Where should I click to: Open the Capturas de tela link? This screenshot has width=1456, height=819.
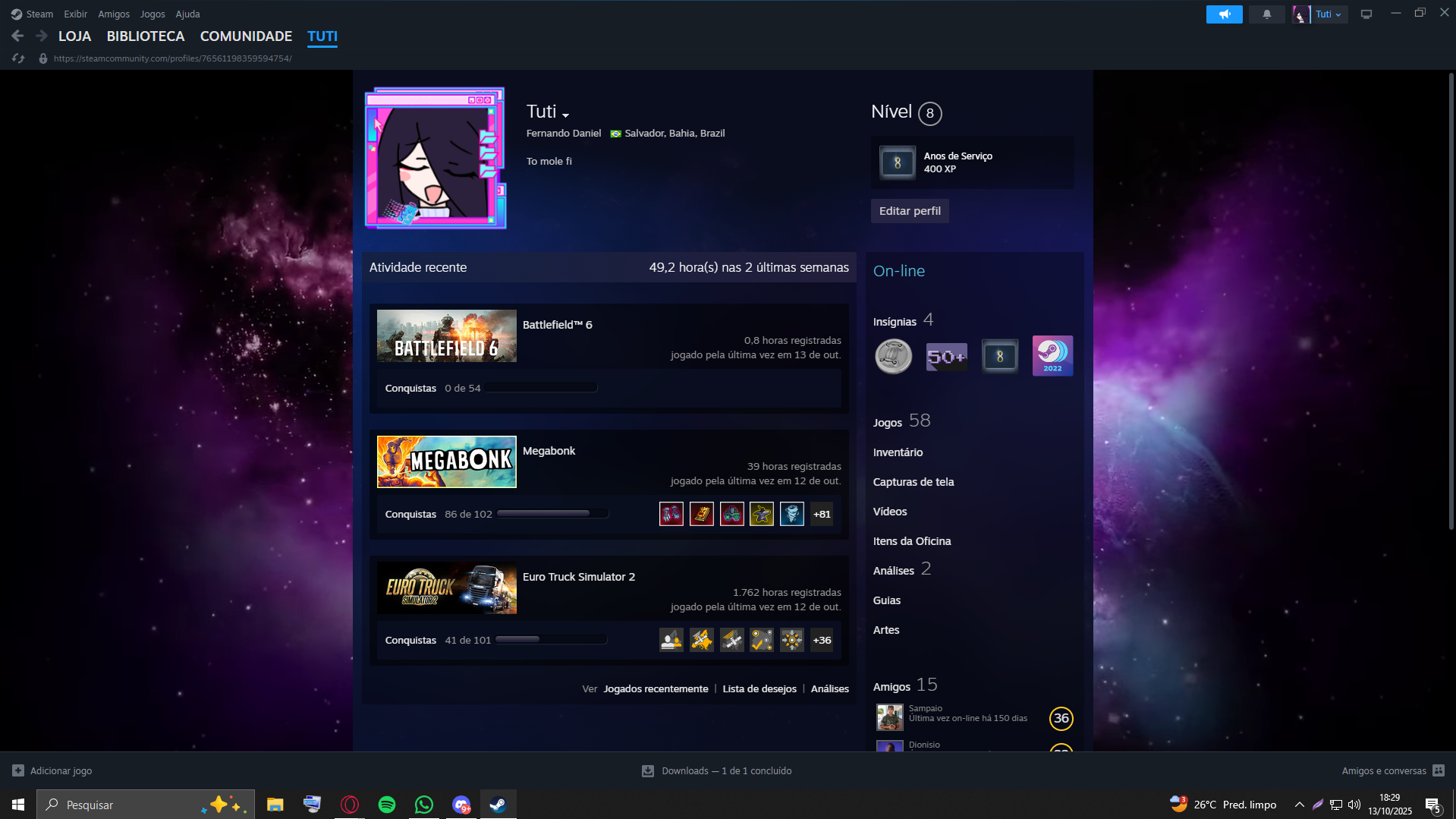pos(913,482)
